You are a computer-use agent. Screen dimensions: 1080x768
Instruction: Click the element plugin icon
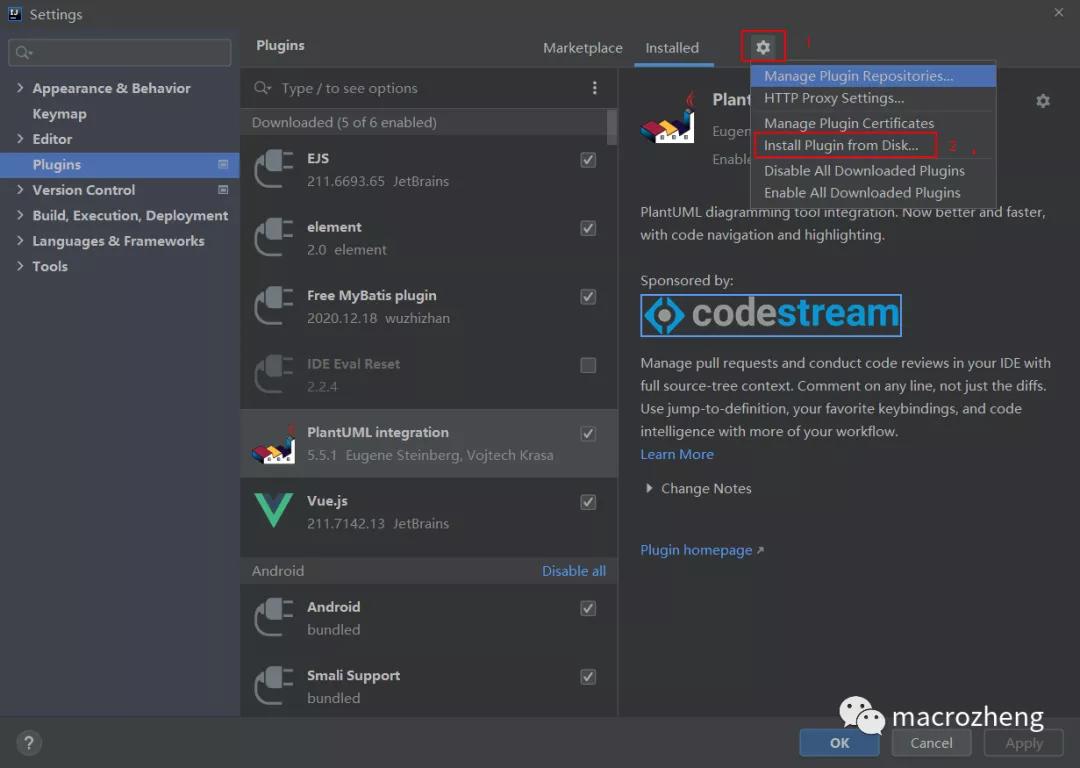273,237
